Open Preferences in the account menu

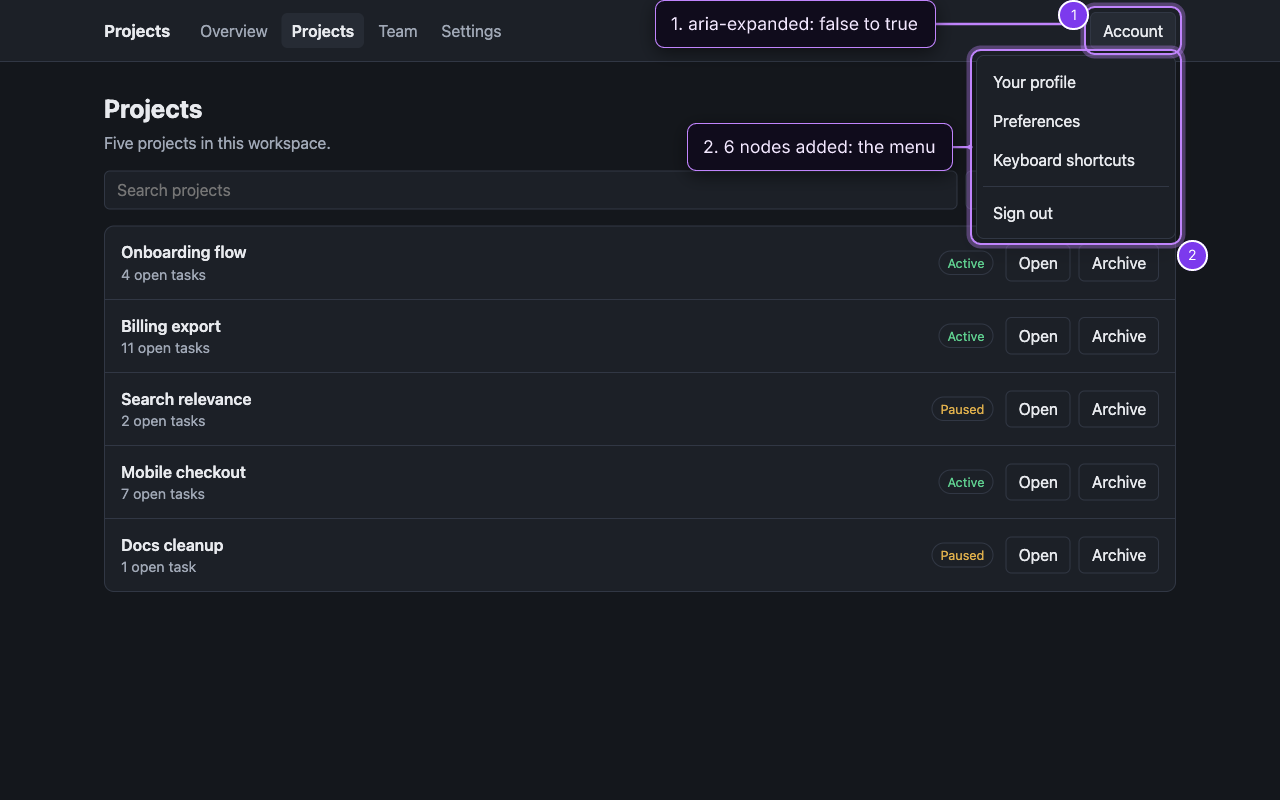[1076, 121]
